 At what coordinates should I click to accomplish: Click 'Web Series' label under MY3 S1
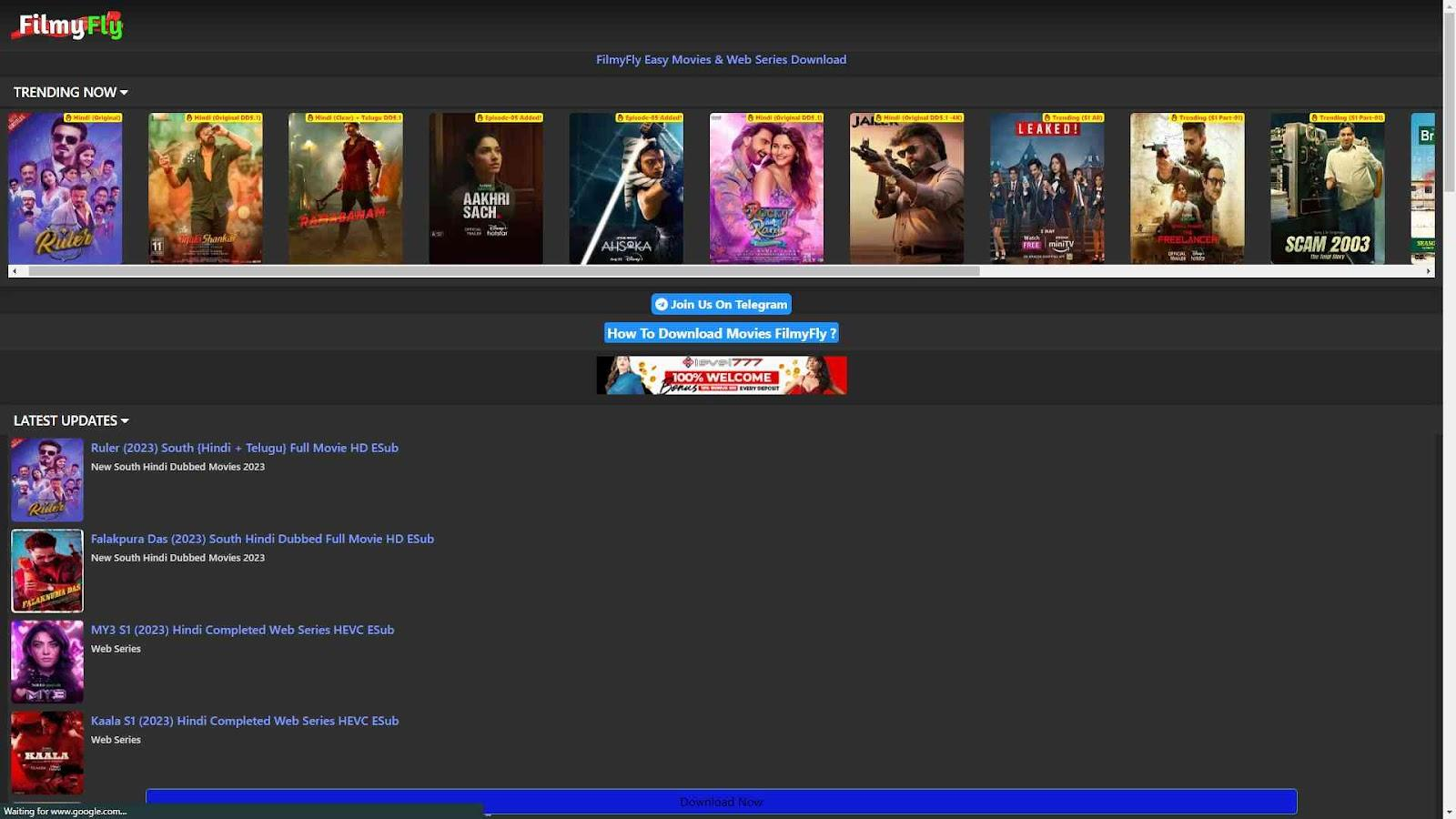(116, 649)
